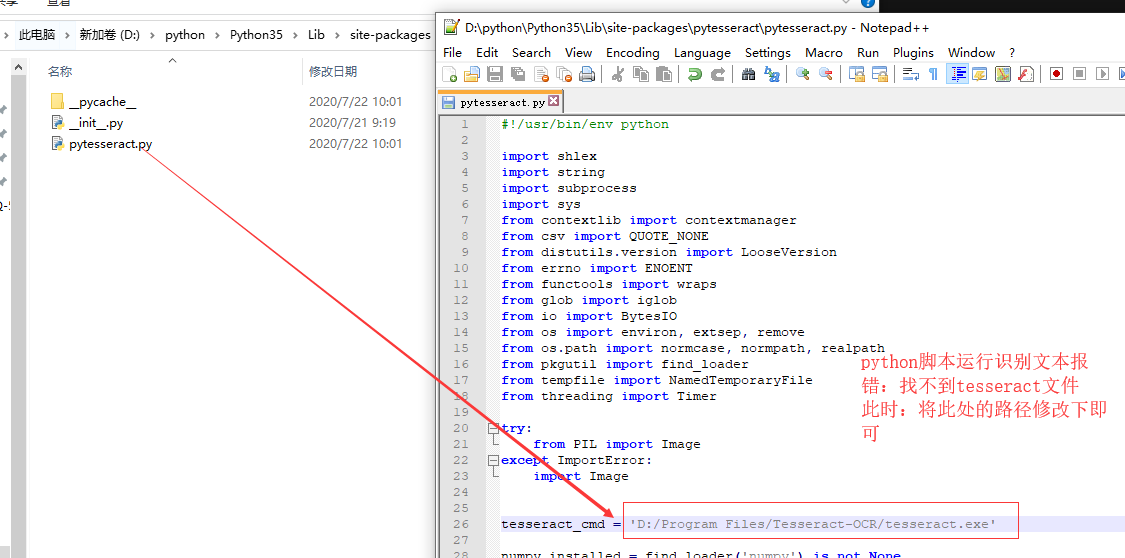This screenshot has width=1125, height=558.
Task: Click the green Undo arrow
Action: [695, 74]
